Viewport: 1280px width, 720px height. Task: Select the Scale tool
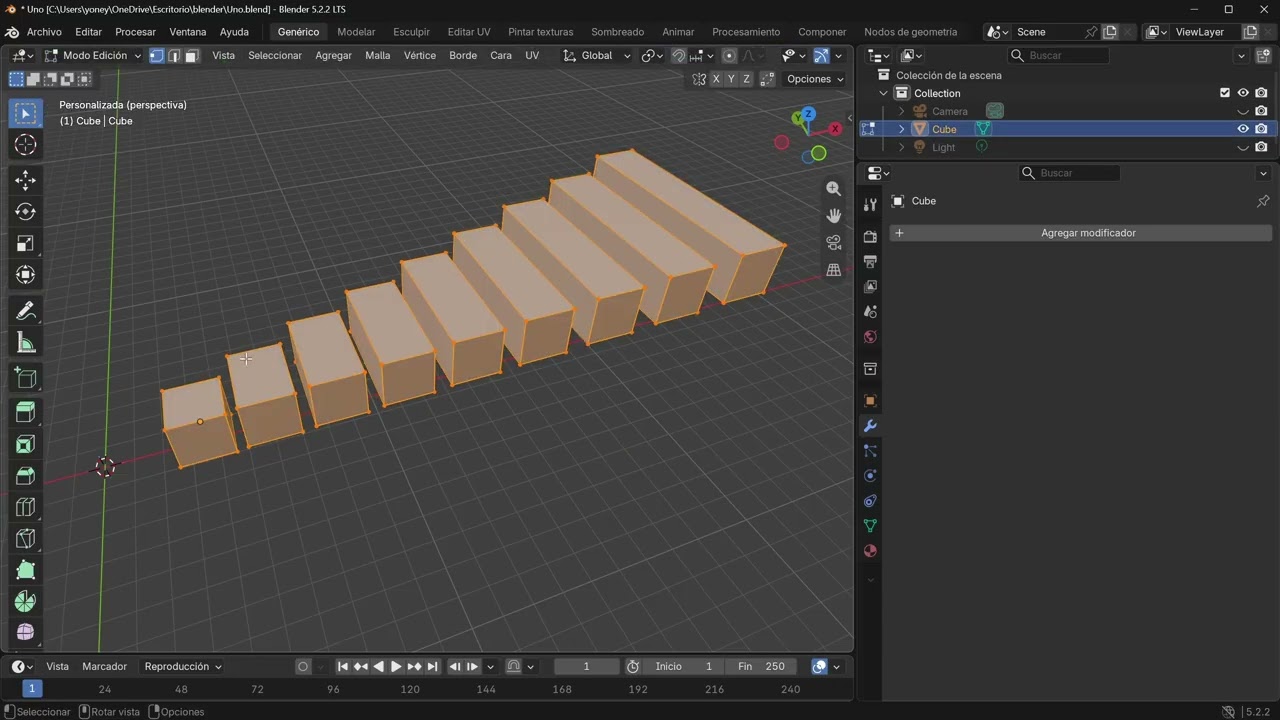26,244
